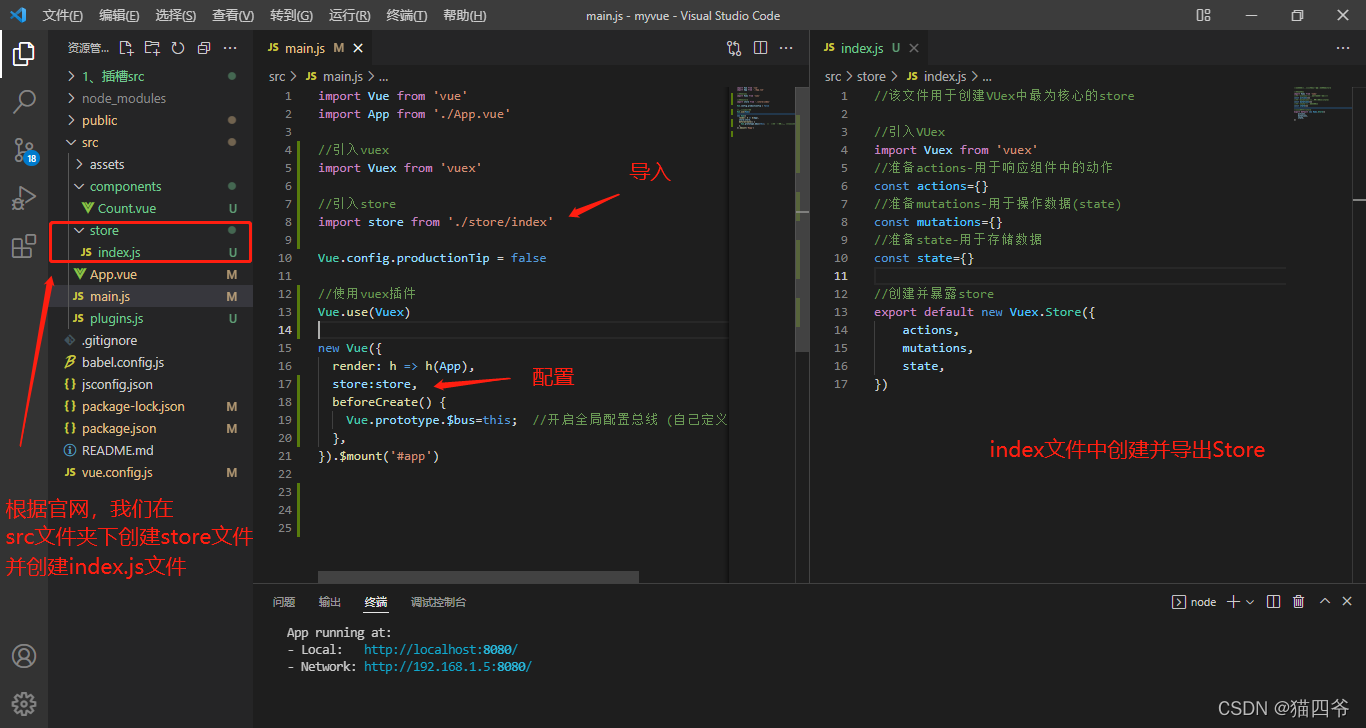
Task: Open babel.config.js in the file tree
Action: 150,362
